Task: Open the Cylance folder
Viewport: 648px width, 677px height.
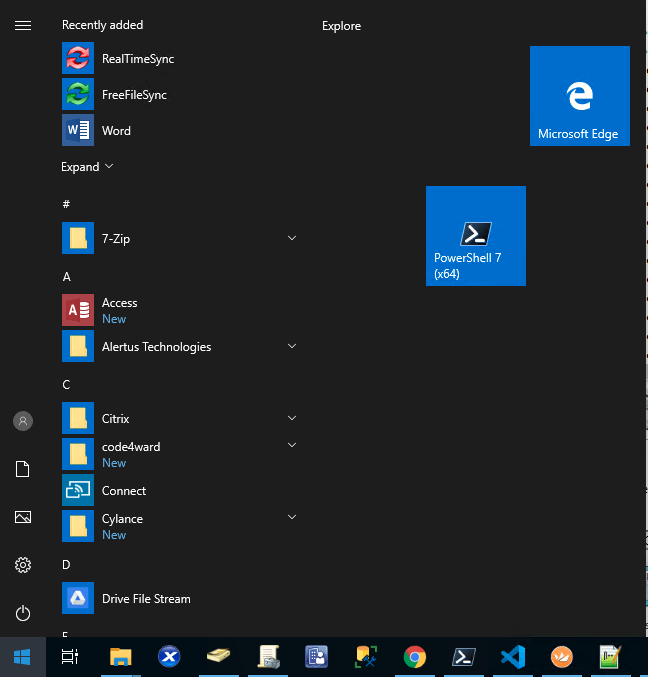Action: click(x=179, y=526)
